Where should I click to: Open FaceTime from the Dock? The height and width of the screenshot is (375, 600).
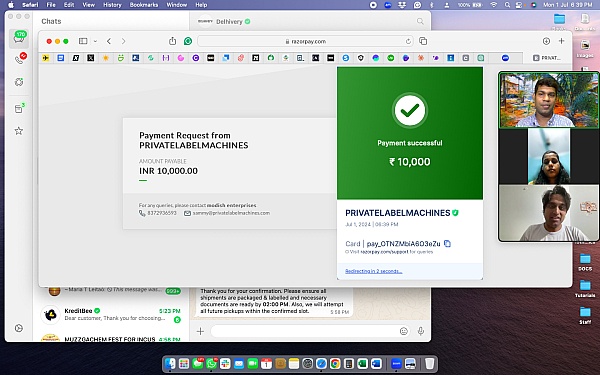(253, 363)
